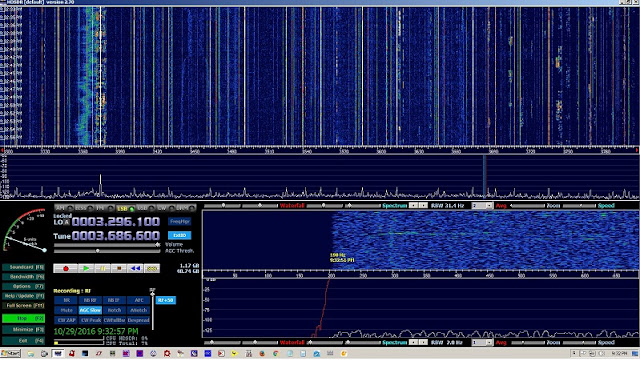Toggle the CW Peak filter
Screen dimensions: 640x365
(90, 320)
